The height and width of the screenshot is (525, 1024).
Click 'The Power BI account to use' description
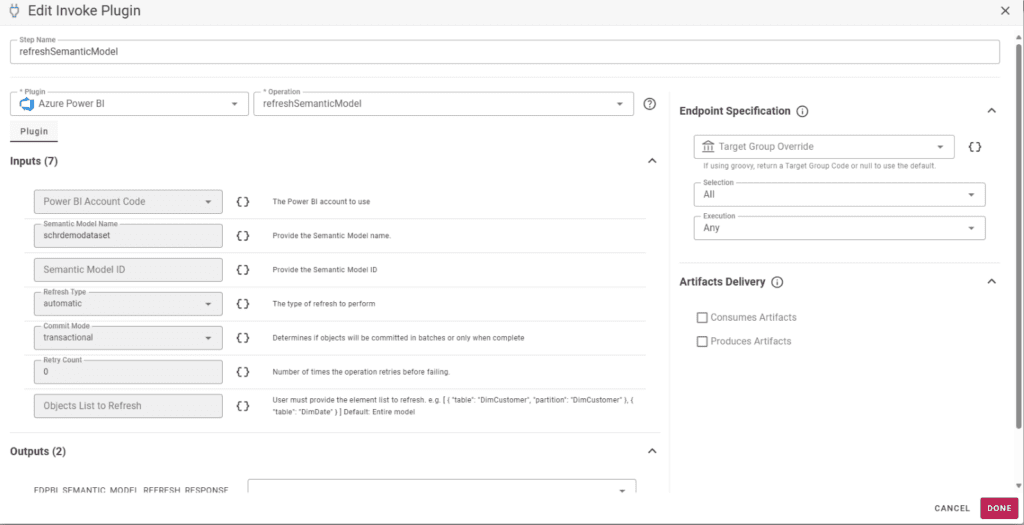[321, 202]
